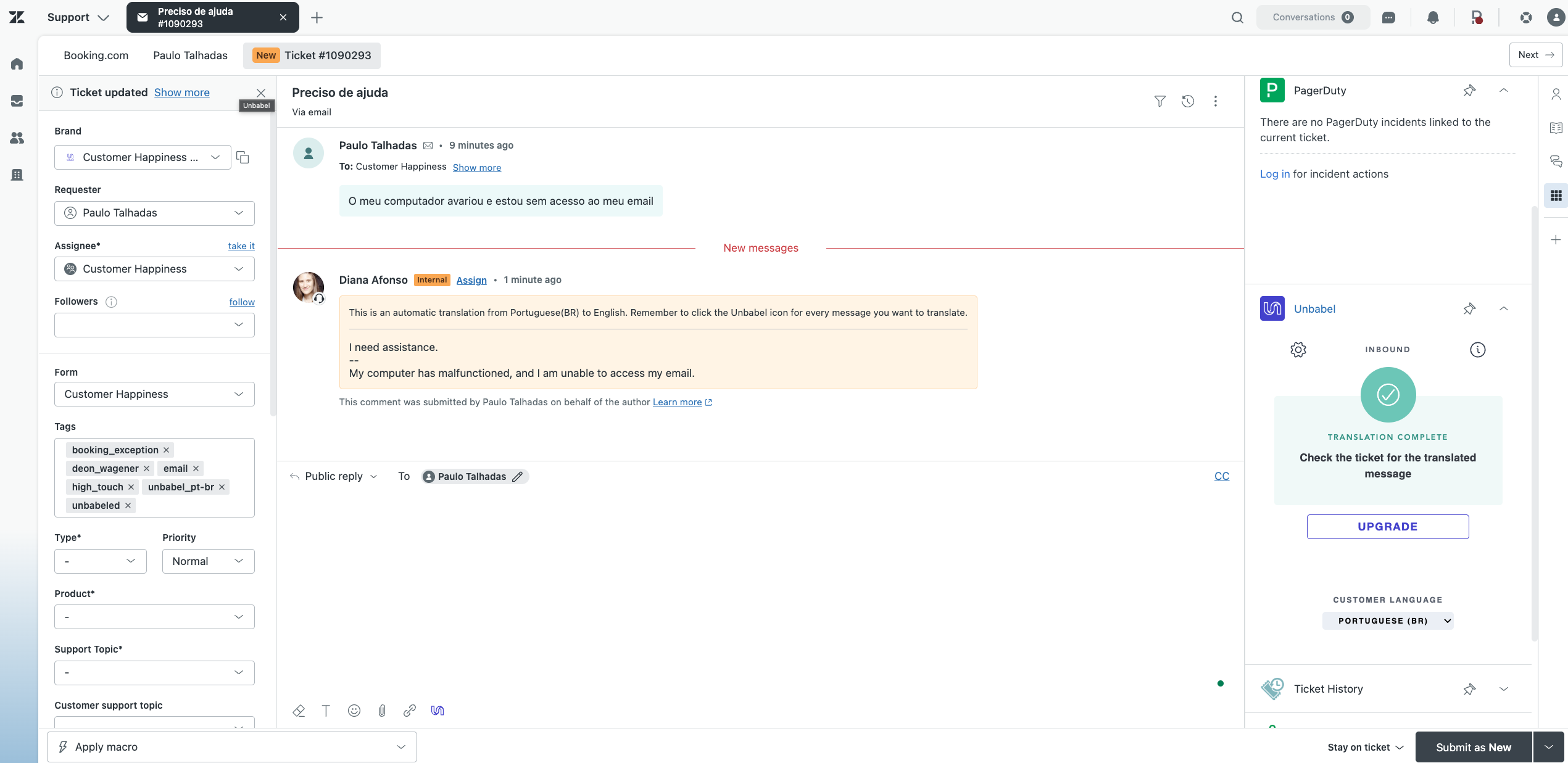This screenshot has height=763, width=1568.
Task: Pin the Ticket History app
Action: pyautogui.click(x=1469, y=689)
